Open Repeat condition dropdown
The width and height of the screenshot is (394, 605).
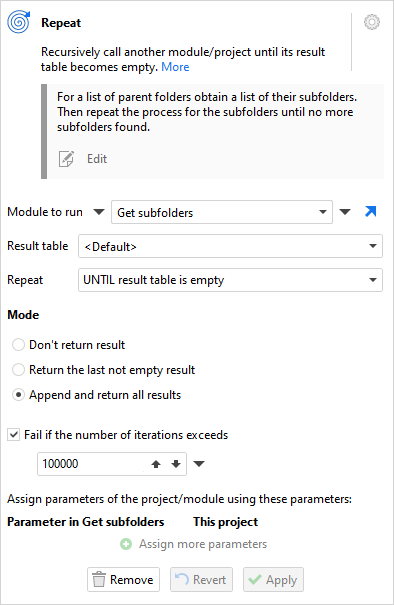(x=230, y=280)
